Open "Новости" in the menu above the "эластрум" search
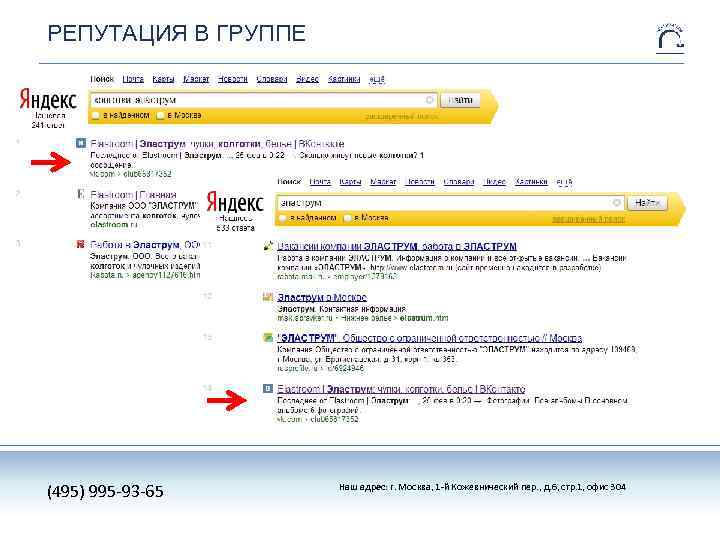This screenshot has height=540, width=720. [420, 181]
